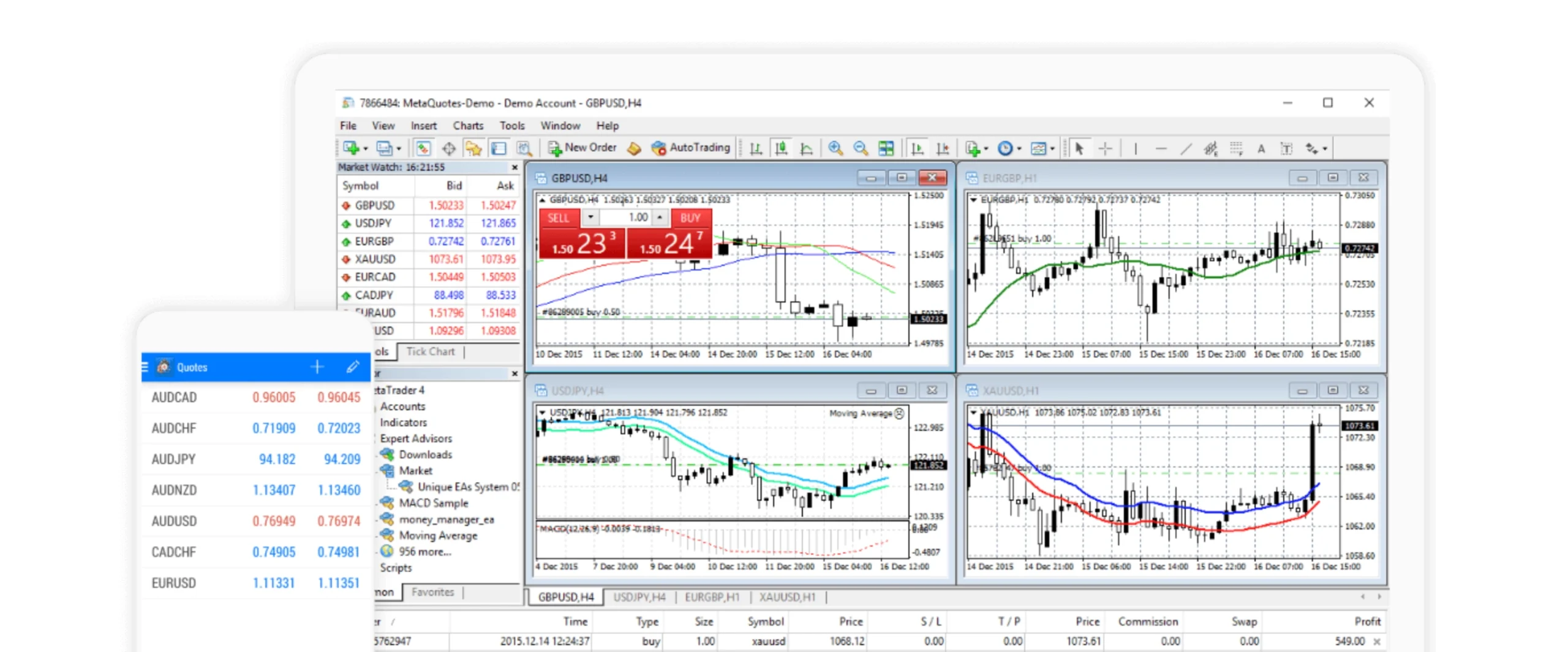Expand the one-click trading triangle on EURGBP chart
This screenshot has height=652, width=1568.
[973, 200]
